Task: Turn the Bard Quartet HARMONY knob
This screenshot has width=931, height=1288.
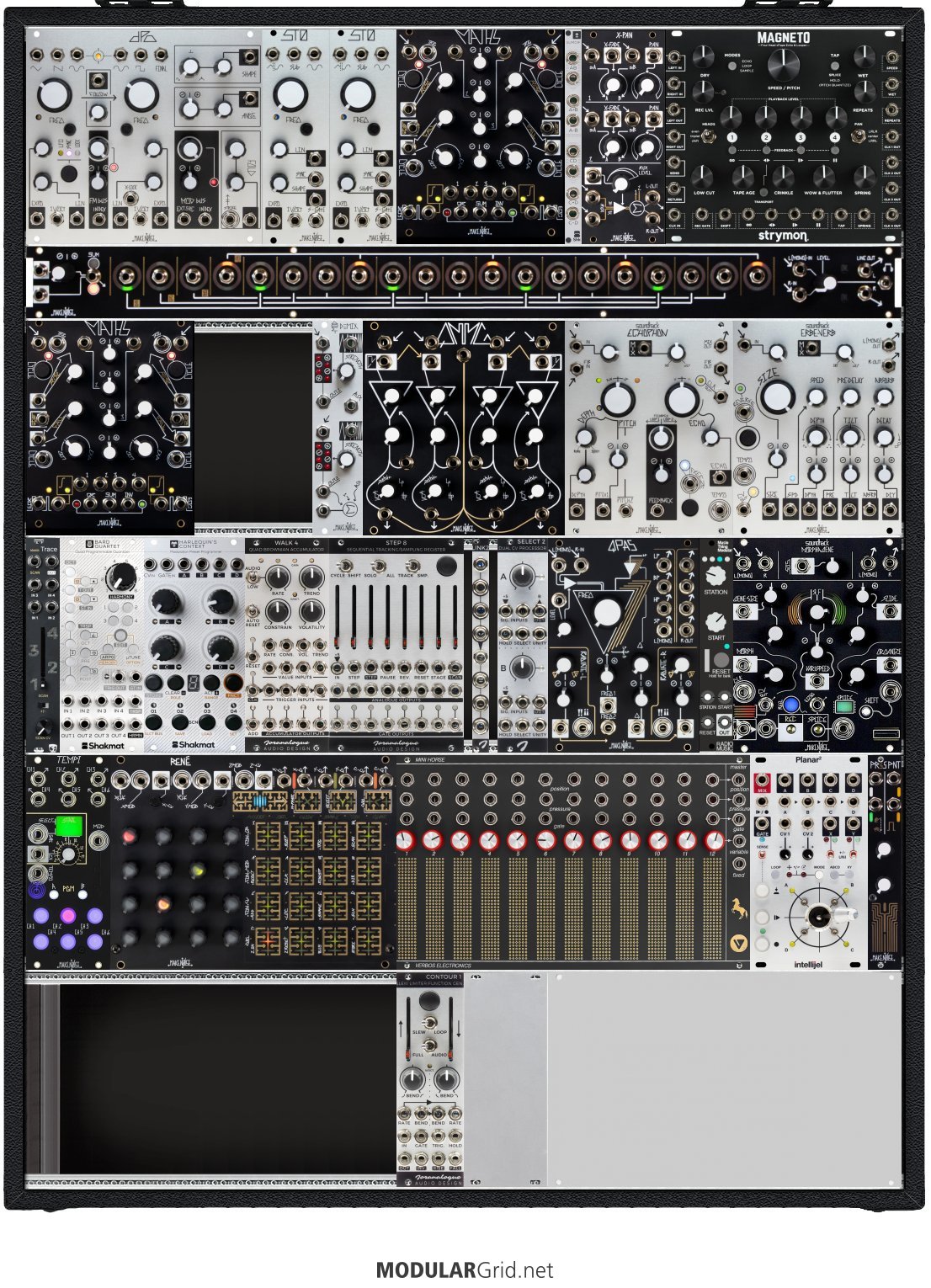Action: (123, 576)
